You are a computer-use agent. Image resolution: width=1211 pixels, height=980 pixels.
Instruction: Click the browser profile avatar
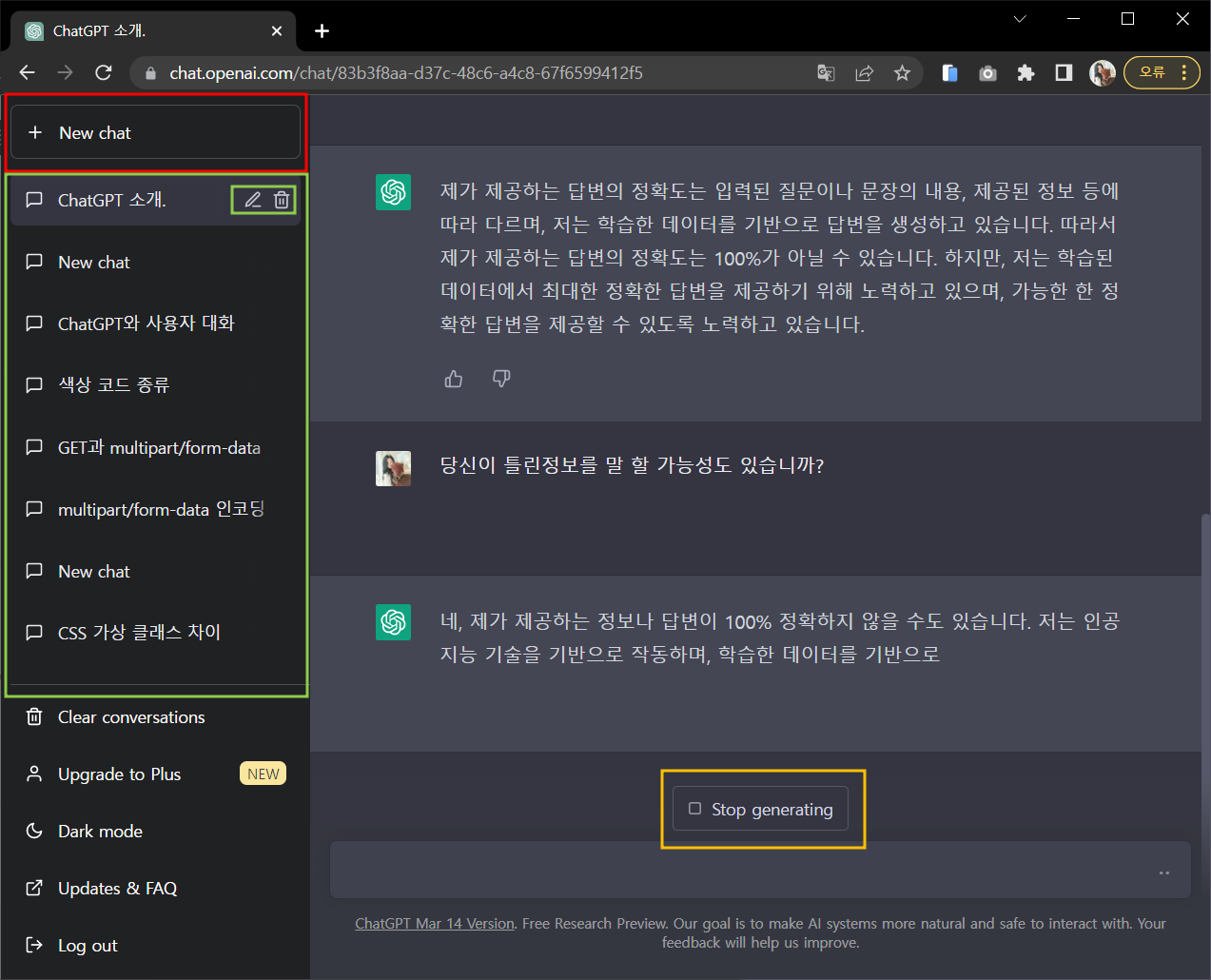(1103, 73)
